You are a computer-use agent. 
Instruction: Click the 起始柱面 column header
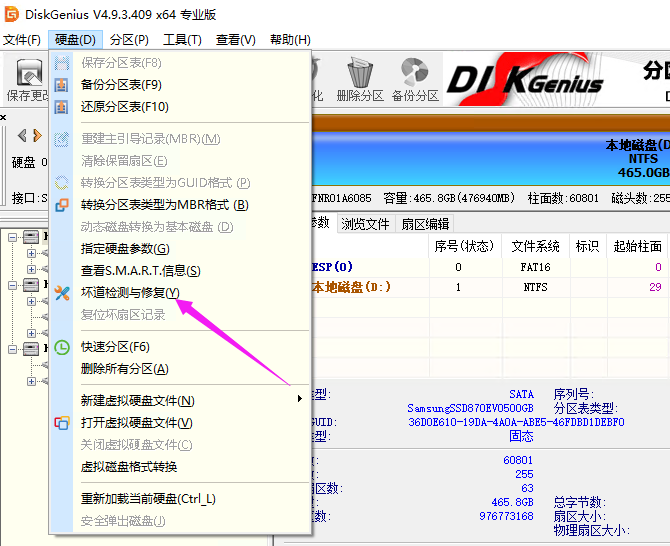click(638, 246)
